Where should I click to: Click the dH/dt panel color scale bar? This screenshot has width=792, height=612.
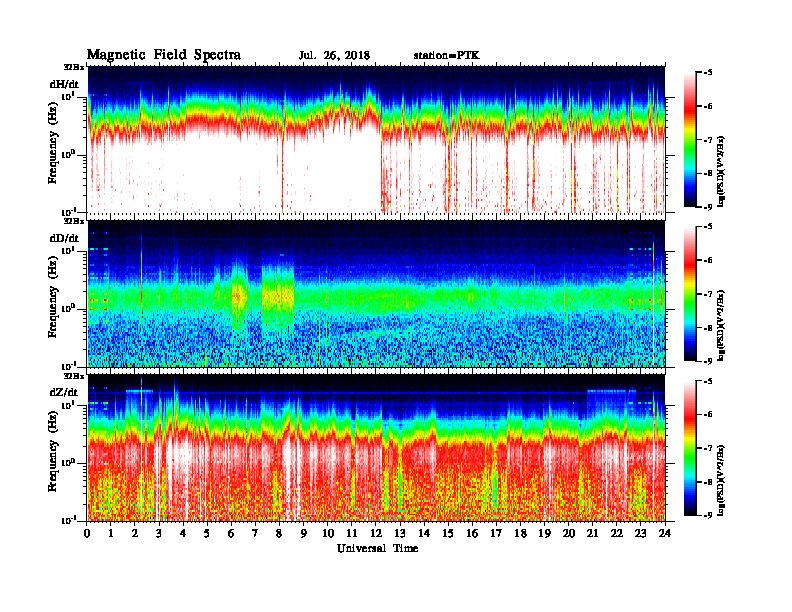pos(690,139)
